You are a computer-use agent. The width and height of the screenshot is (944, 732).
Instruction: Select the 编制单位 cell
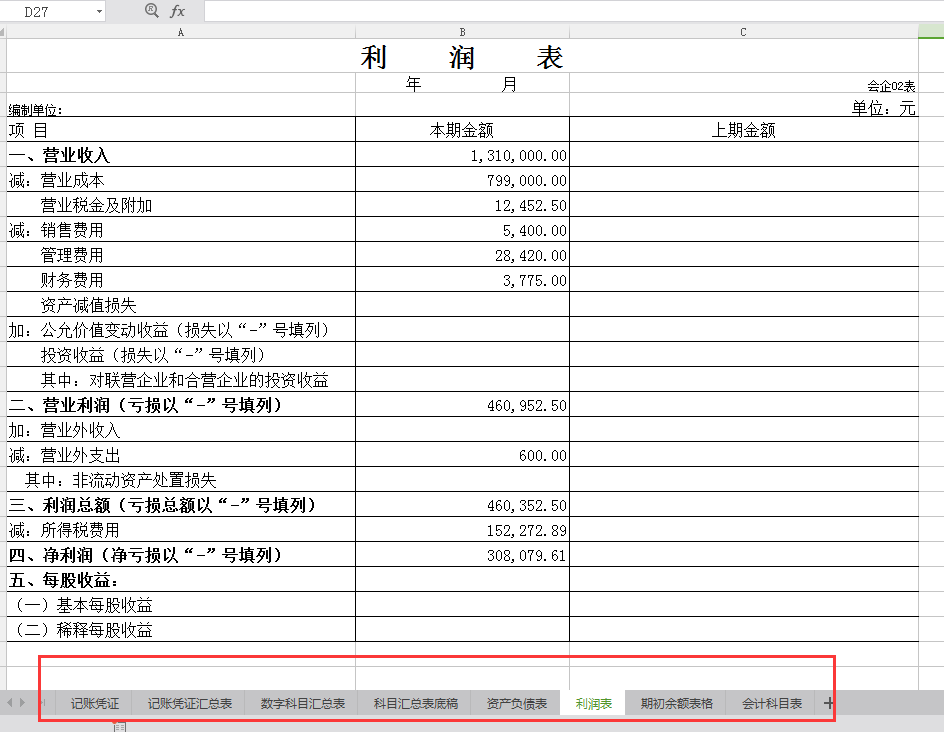click(180, 105)
